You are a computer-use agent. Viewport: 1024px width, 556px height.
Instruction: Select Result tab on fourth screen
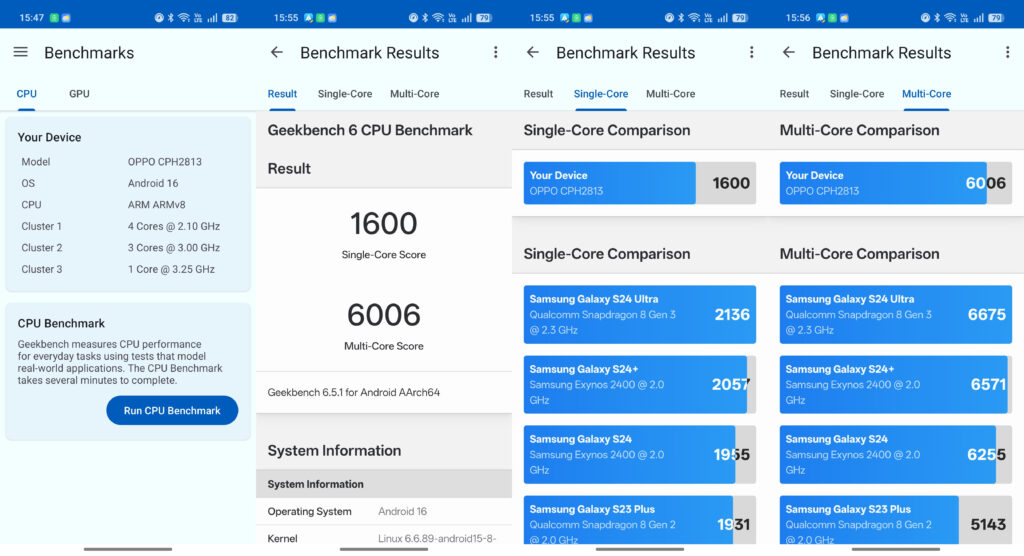point(794,94)
